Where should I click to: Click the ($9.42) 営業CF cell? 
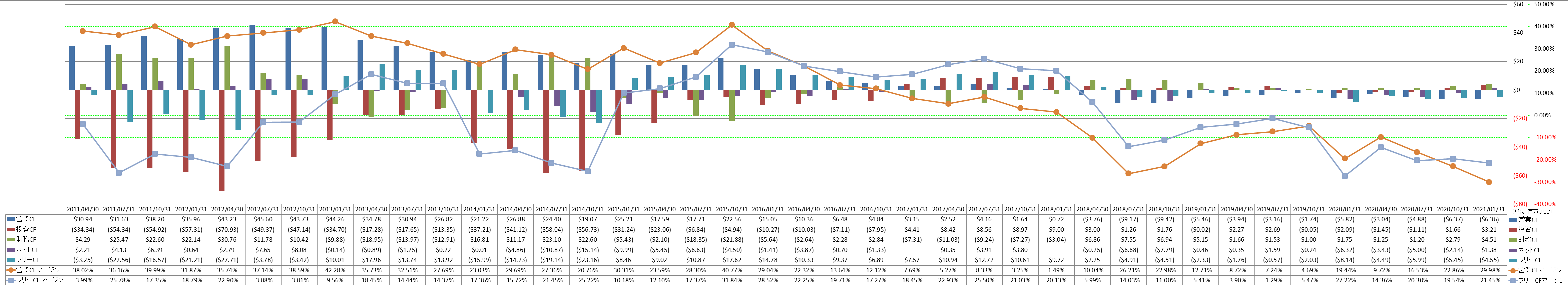pos(1164,219)
